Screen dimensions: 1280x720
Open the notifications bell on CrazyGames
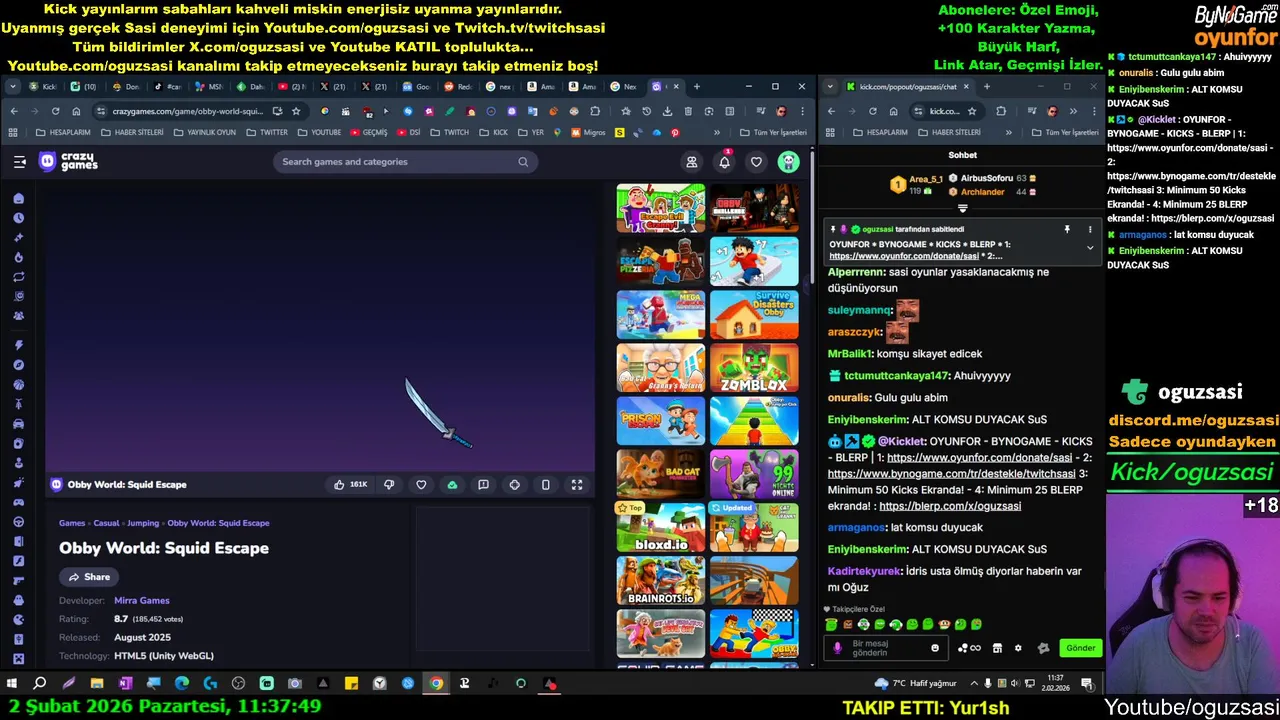tap(724, 162)
